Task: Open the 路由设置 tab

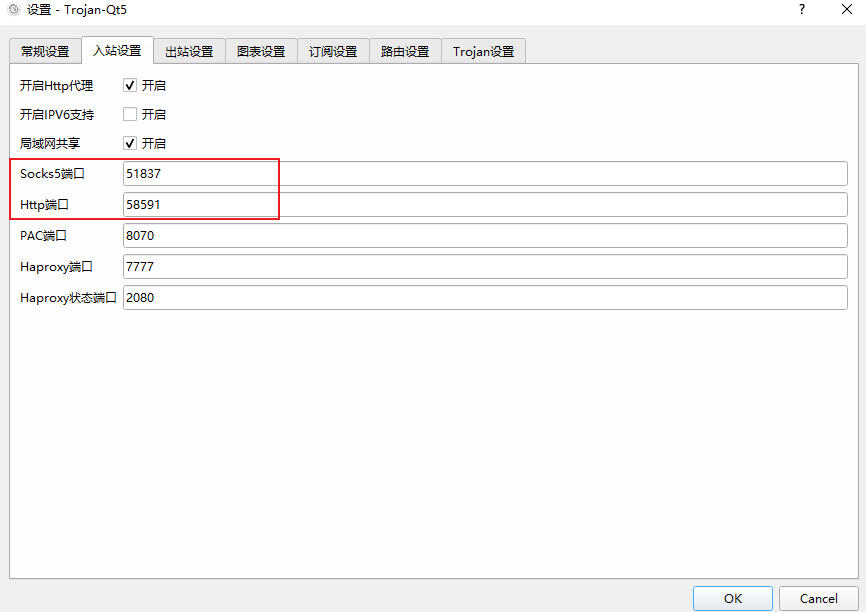Action: coord(405,52)
